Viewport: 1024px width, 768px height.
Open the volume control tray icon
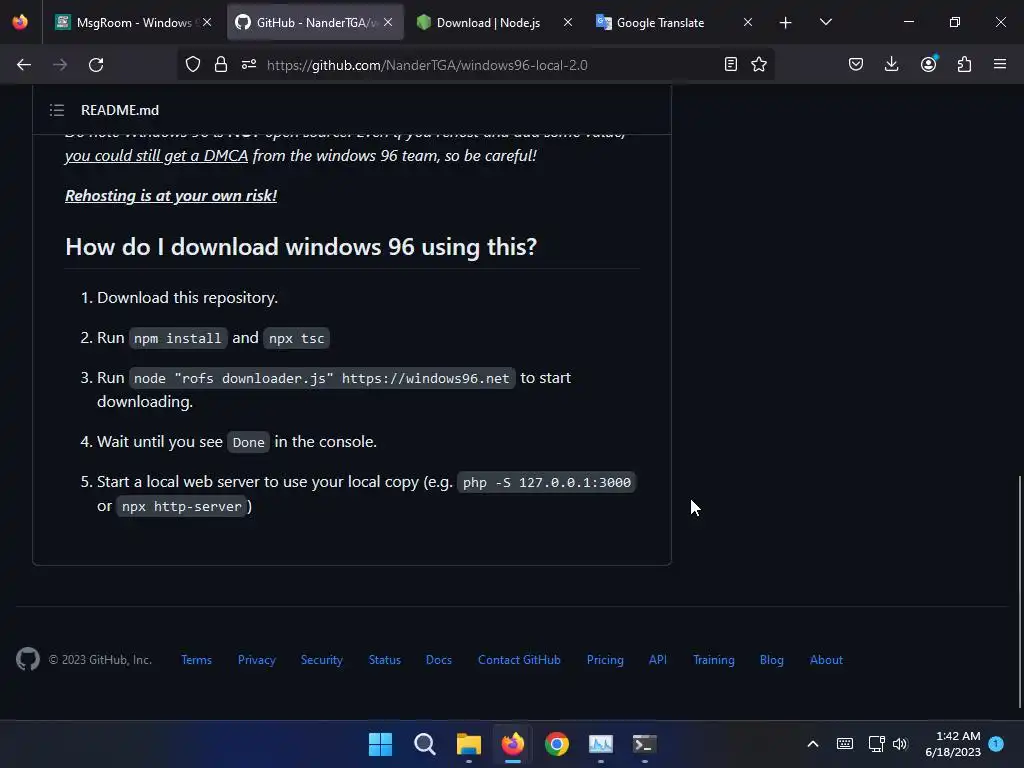(x=900, y=744)
